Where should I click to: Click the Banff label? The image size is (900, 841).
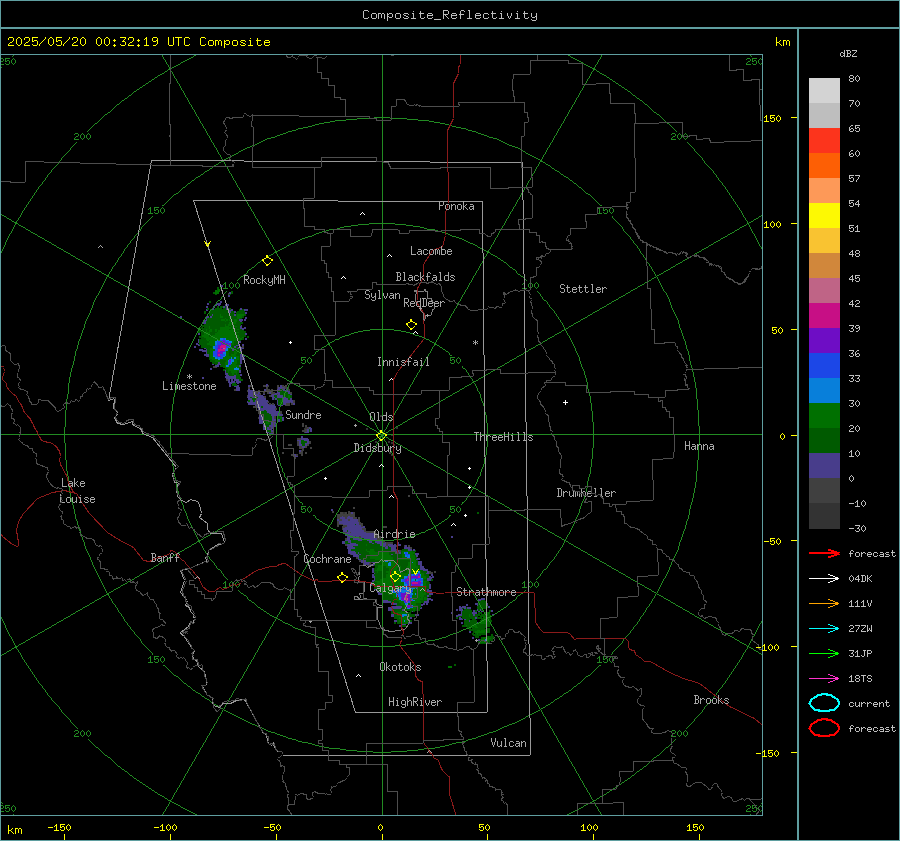pyautogui.click(x=165, y=557)
